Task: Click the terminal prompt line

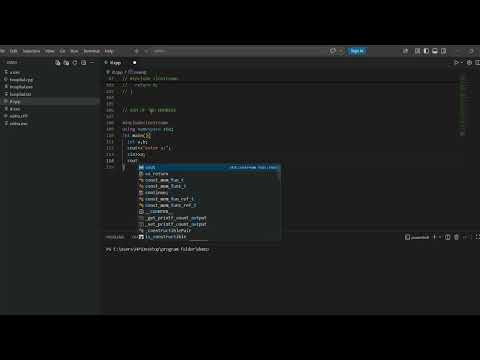Action: 157,249
